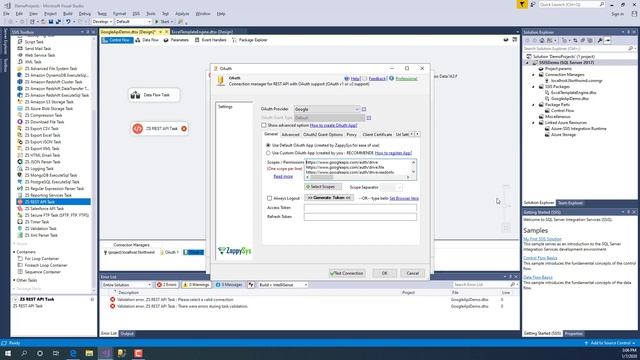The width and height of the screenshot is (640, 360).
Task: Open the Build menu
Action: point(68,13)
